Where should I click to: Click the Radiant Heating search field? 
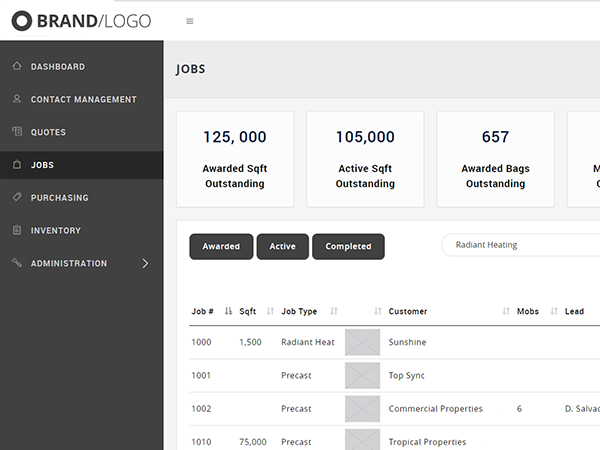520,245
